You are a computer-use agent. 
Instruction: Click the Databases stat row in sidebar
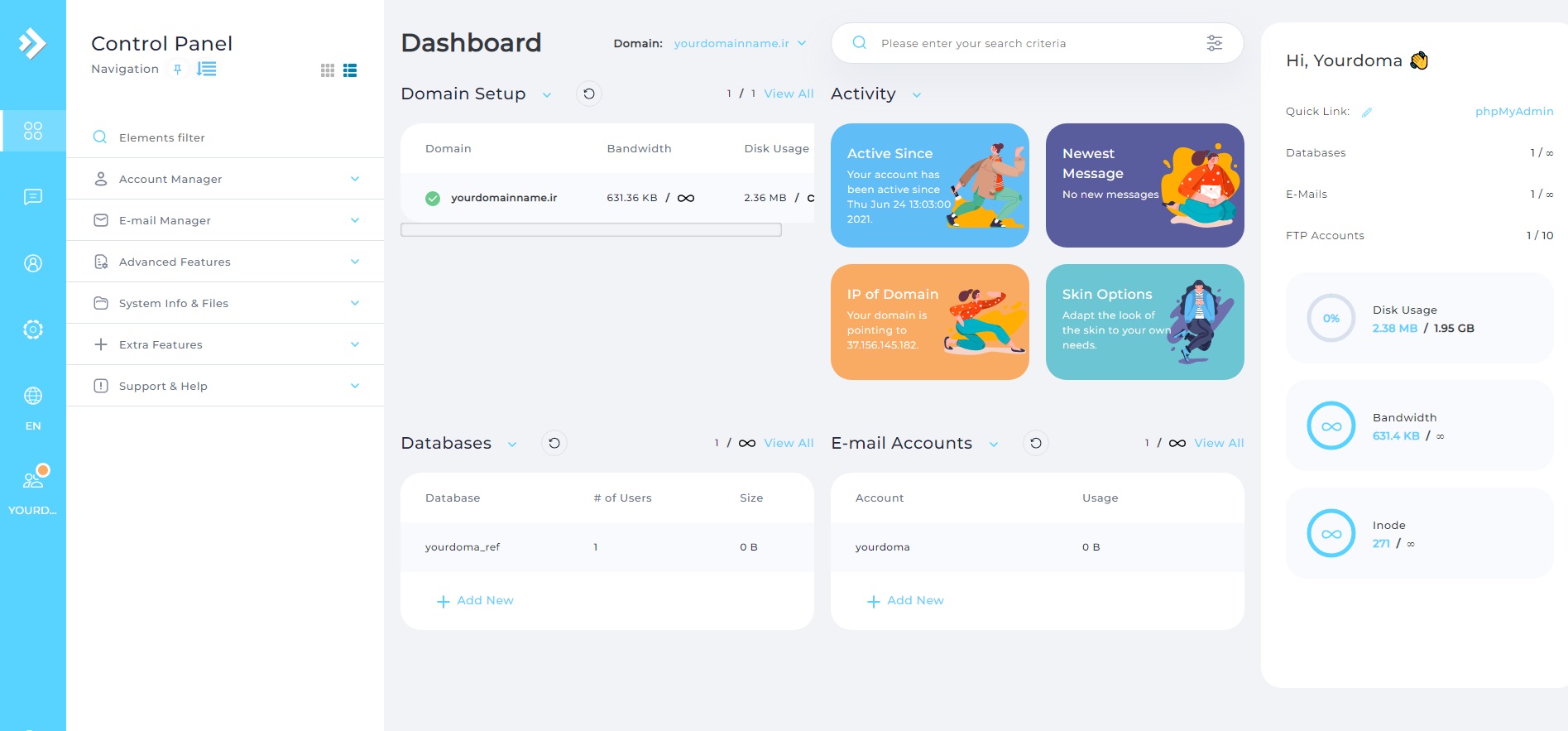tap(1419, 153)
